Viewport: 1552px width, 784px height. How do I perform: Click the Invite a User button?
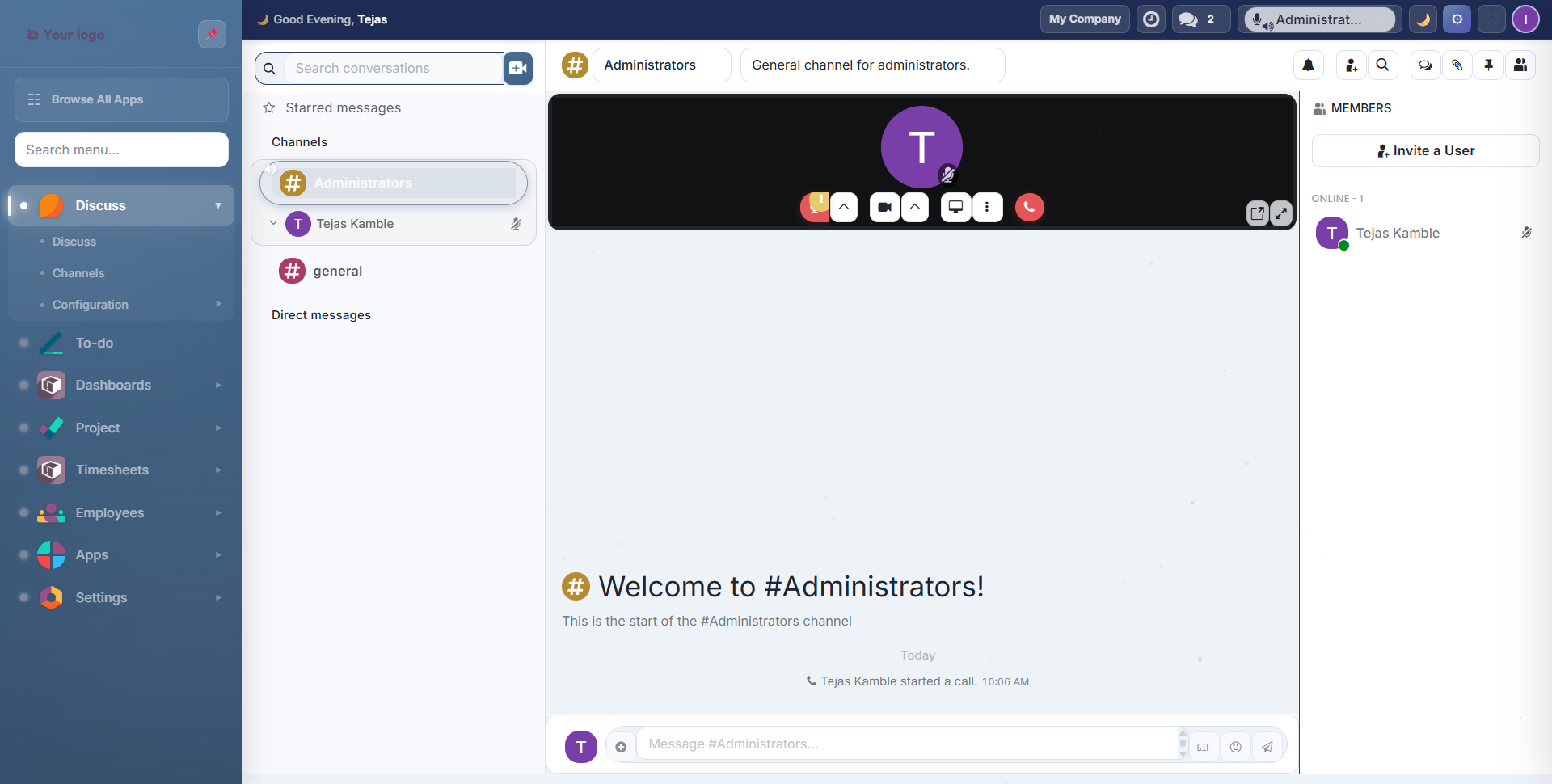(x=1425, y=151)
